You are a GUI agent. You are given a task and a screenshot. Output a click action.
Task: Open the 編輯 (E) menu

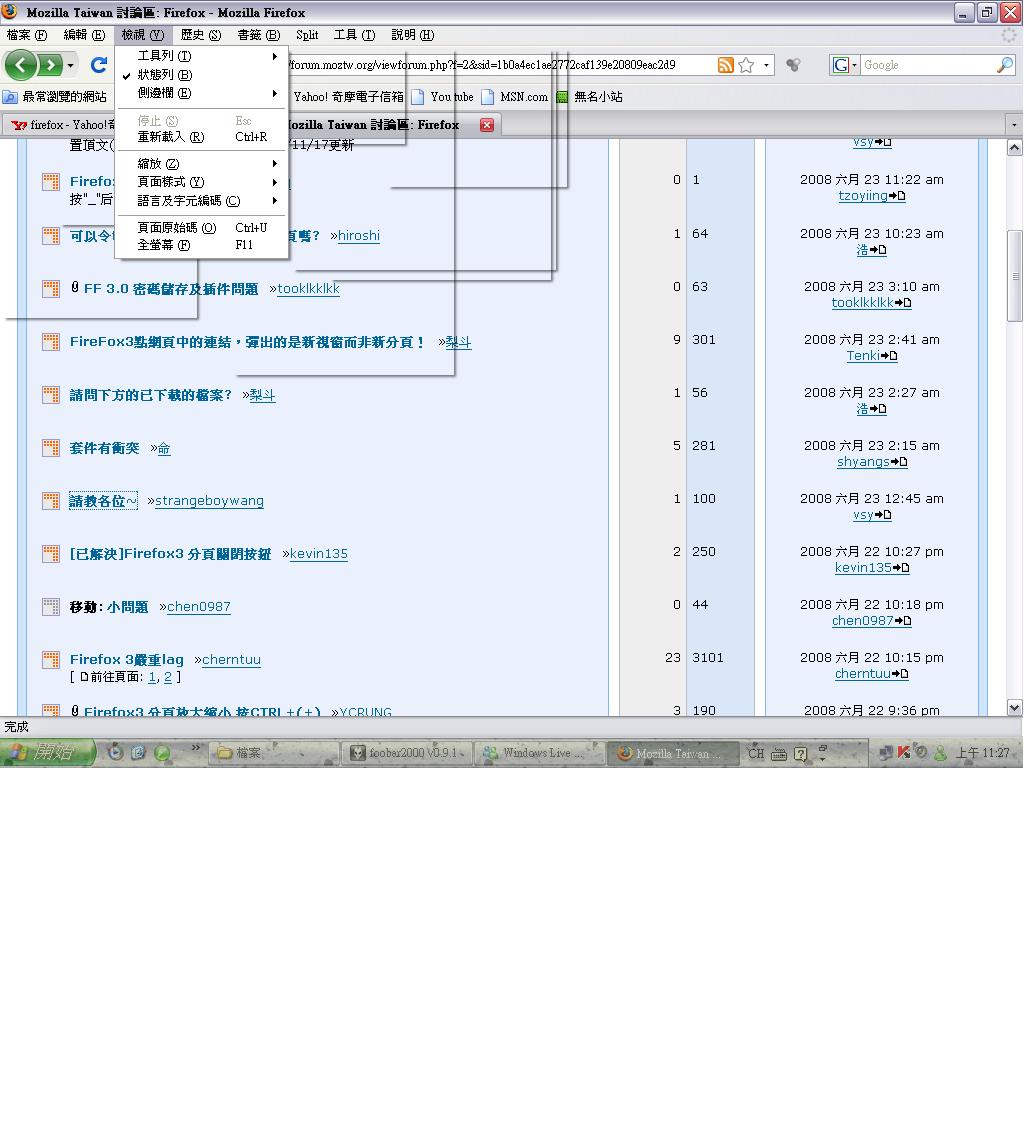pyautogui.click(x=84, y=35)
